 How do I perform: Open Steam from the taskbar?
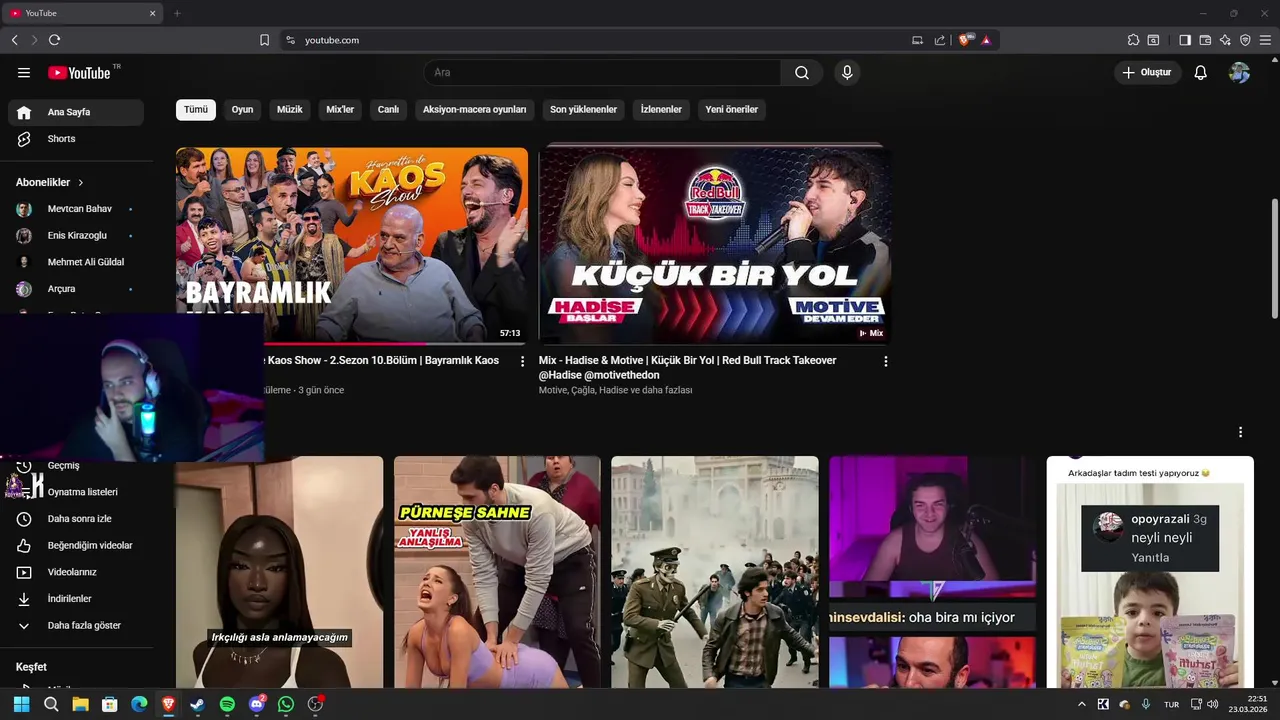[x=198, y=704]
